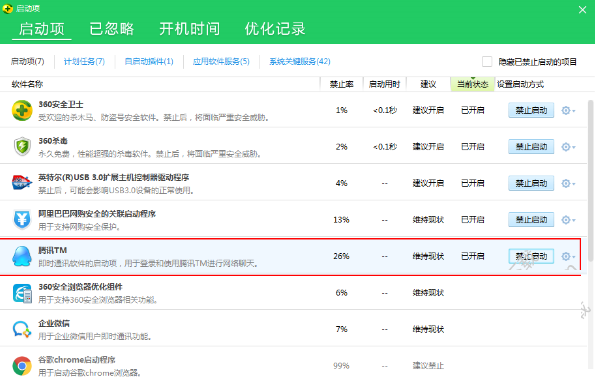This screenshot has width=595, height=378.
Task: Click 建议禁止 text in chrome row
Action: click(428, 366)
